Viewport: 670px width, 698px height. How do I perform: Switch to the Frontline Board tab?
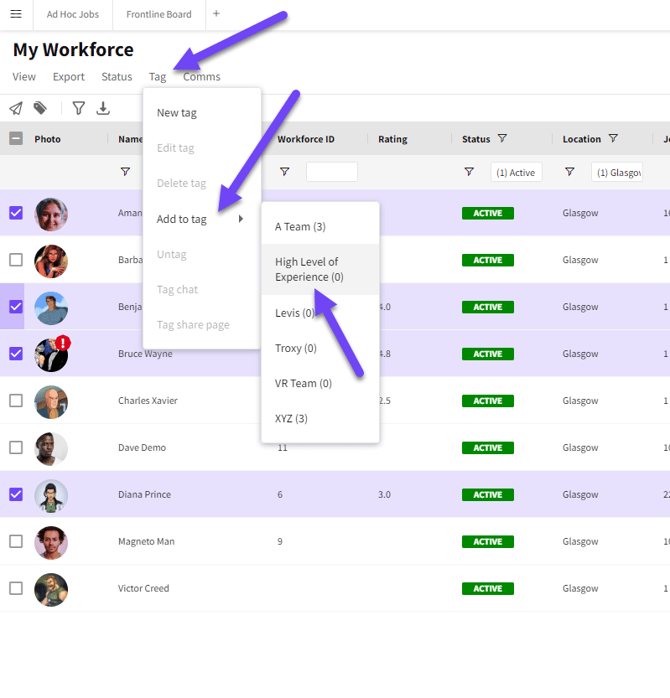(x=159, y=14)
